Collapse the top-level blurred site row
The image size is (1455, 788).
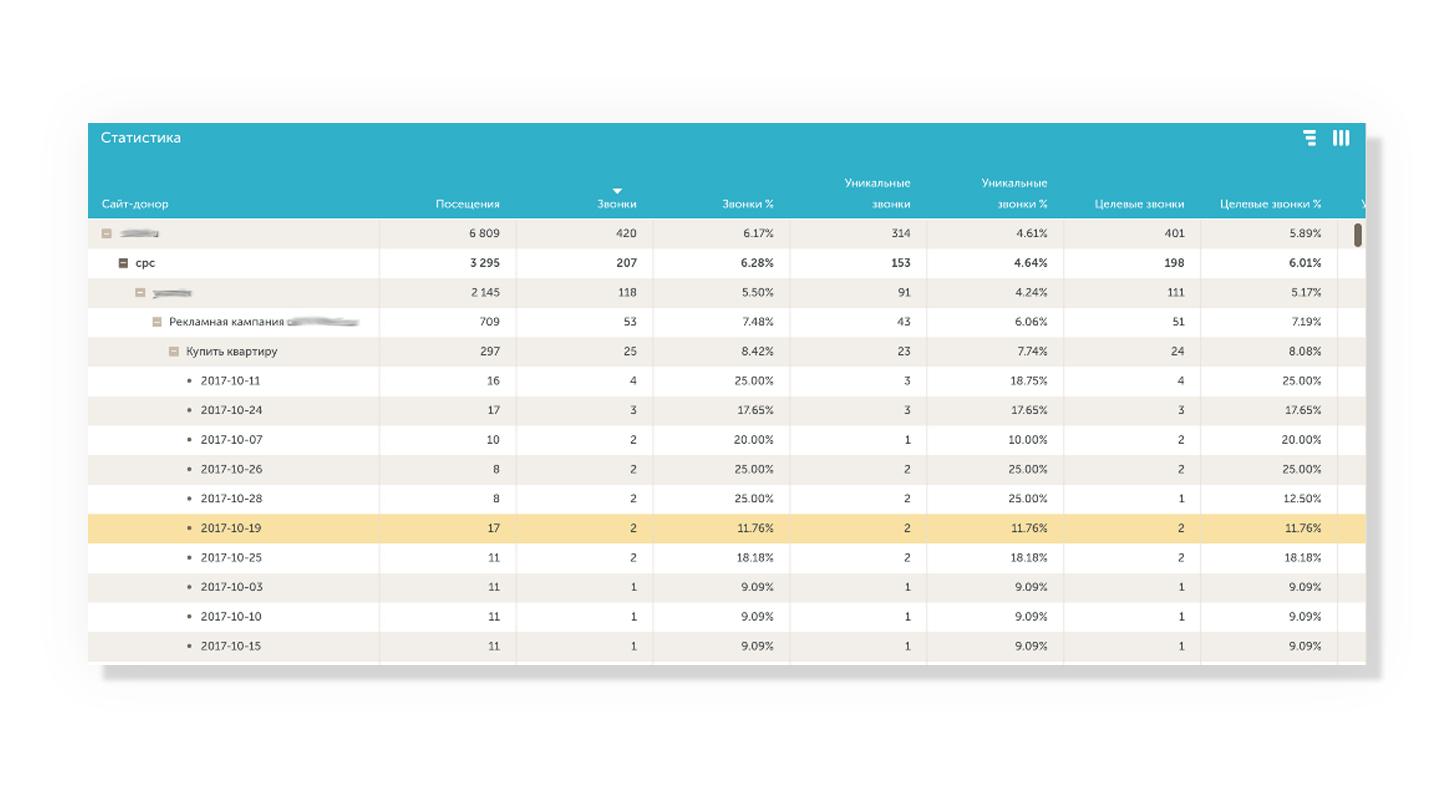point(107,234)
